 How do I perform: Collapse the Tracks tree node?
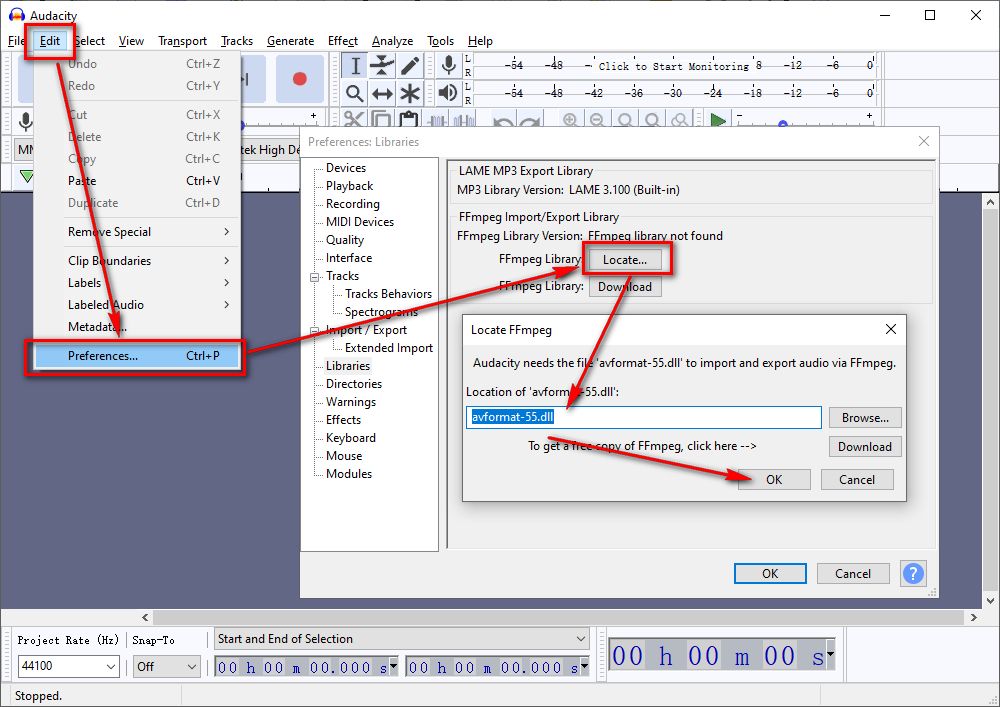click(314, 277)
